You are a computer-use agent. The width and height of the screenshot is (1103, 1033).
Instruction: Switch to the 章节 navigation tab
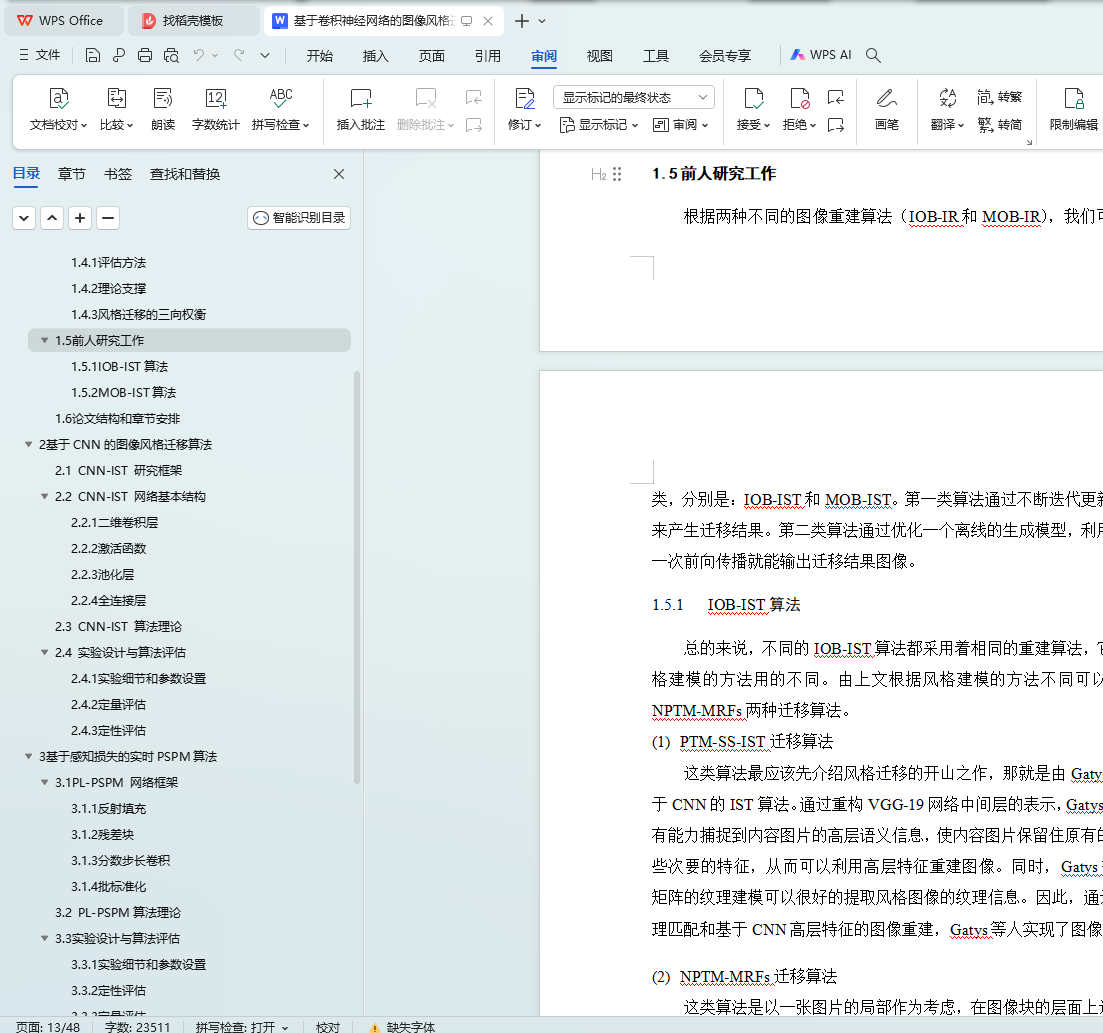pyautogui.click(x=71, y=174)
